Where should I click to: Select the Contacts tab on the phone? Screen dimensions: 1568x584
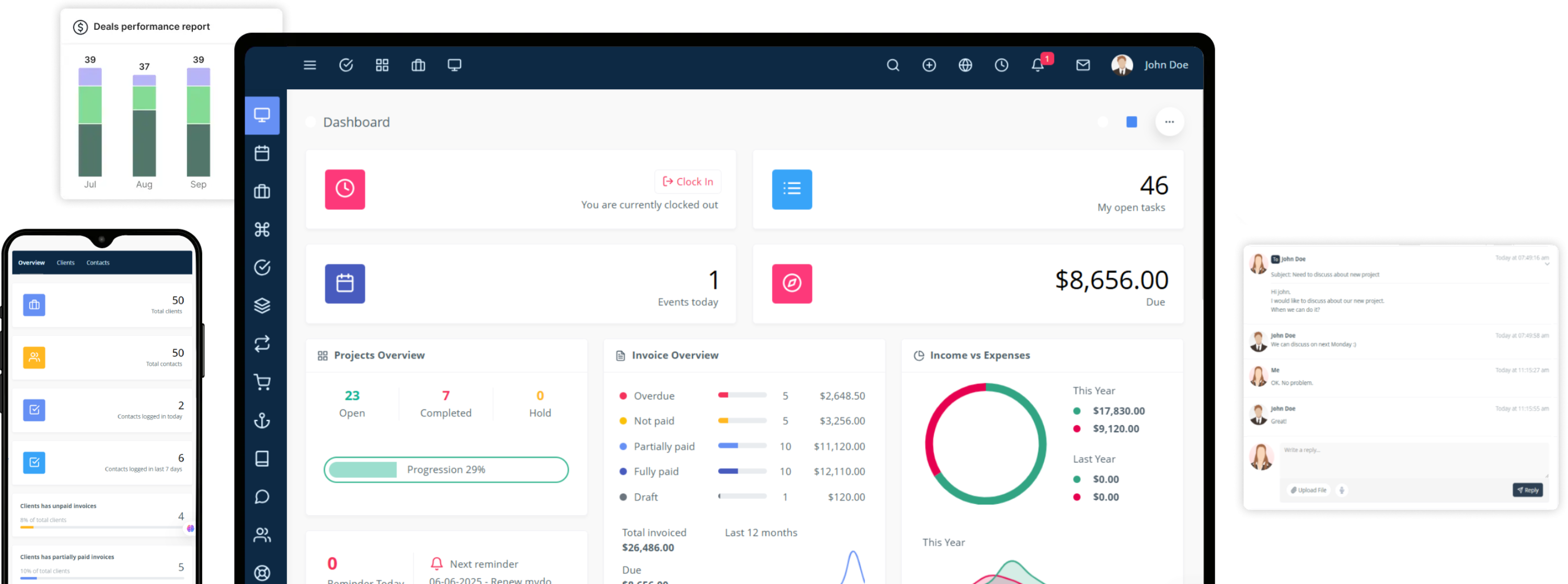pyautogui.click(x=98, y=263)
